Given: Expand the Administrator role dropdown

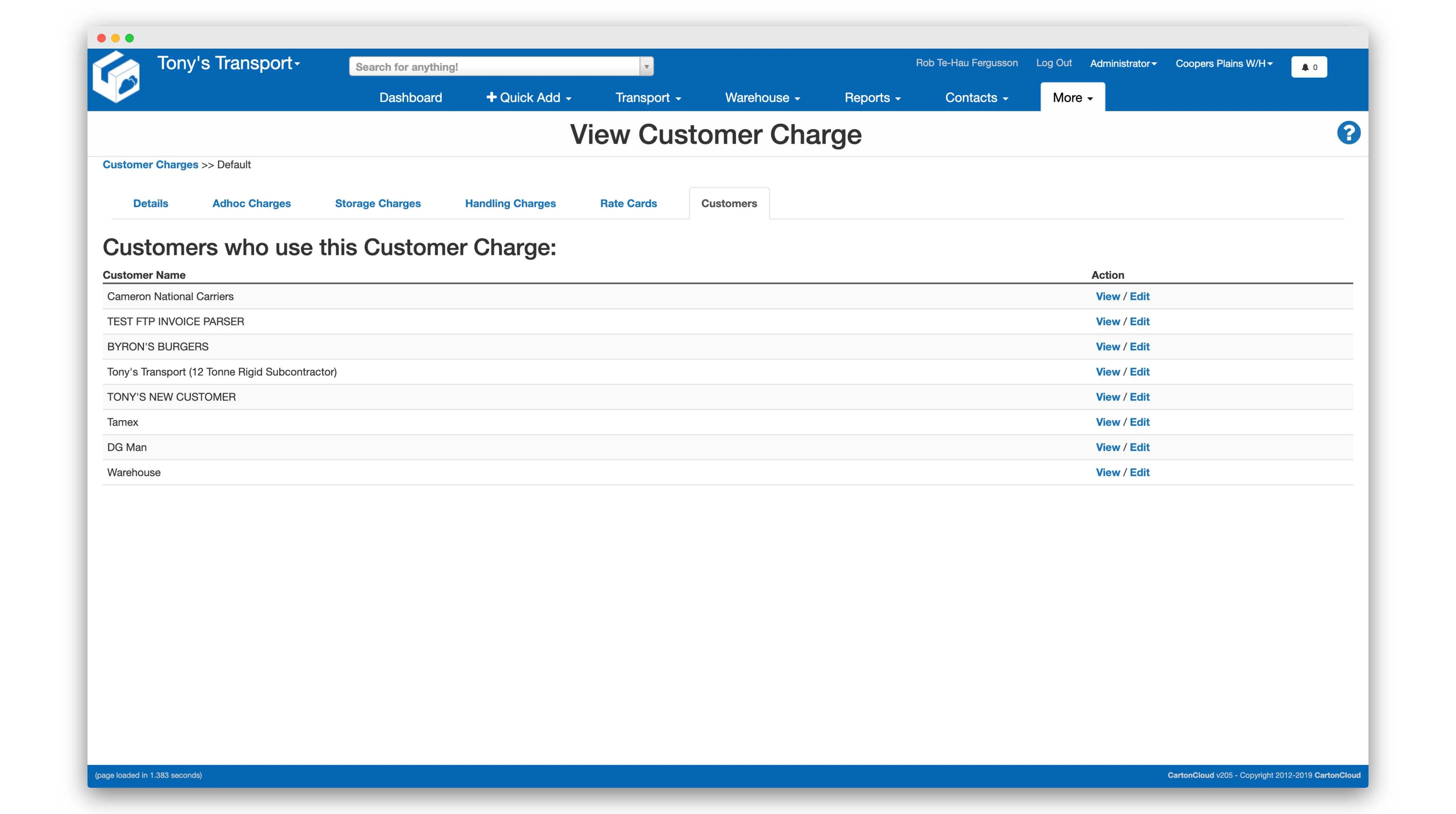Looking at the screenshot, I should click(x=1122, y=63).
